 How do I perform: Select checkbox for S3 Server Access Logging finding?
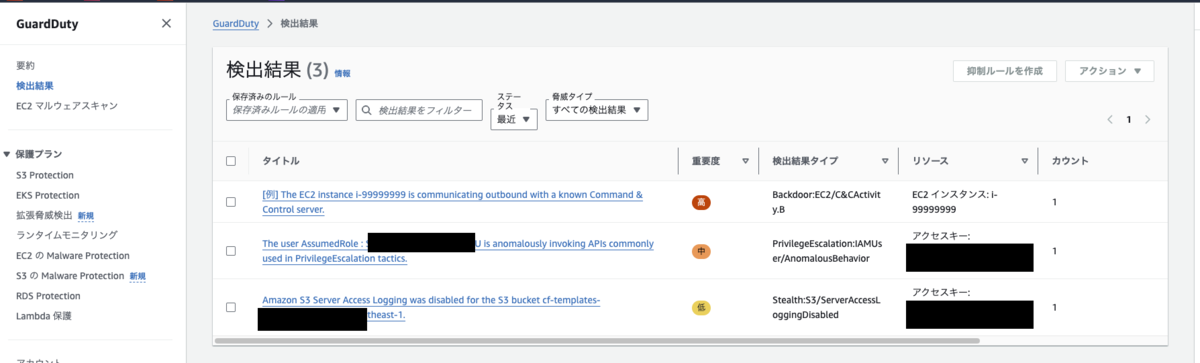pyautogui.click(x=231, y=307)
